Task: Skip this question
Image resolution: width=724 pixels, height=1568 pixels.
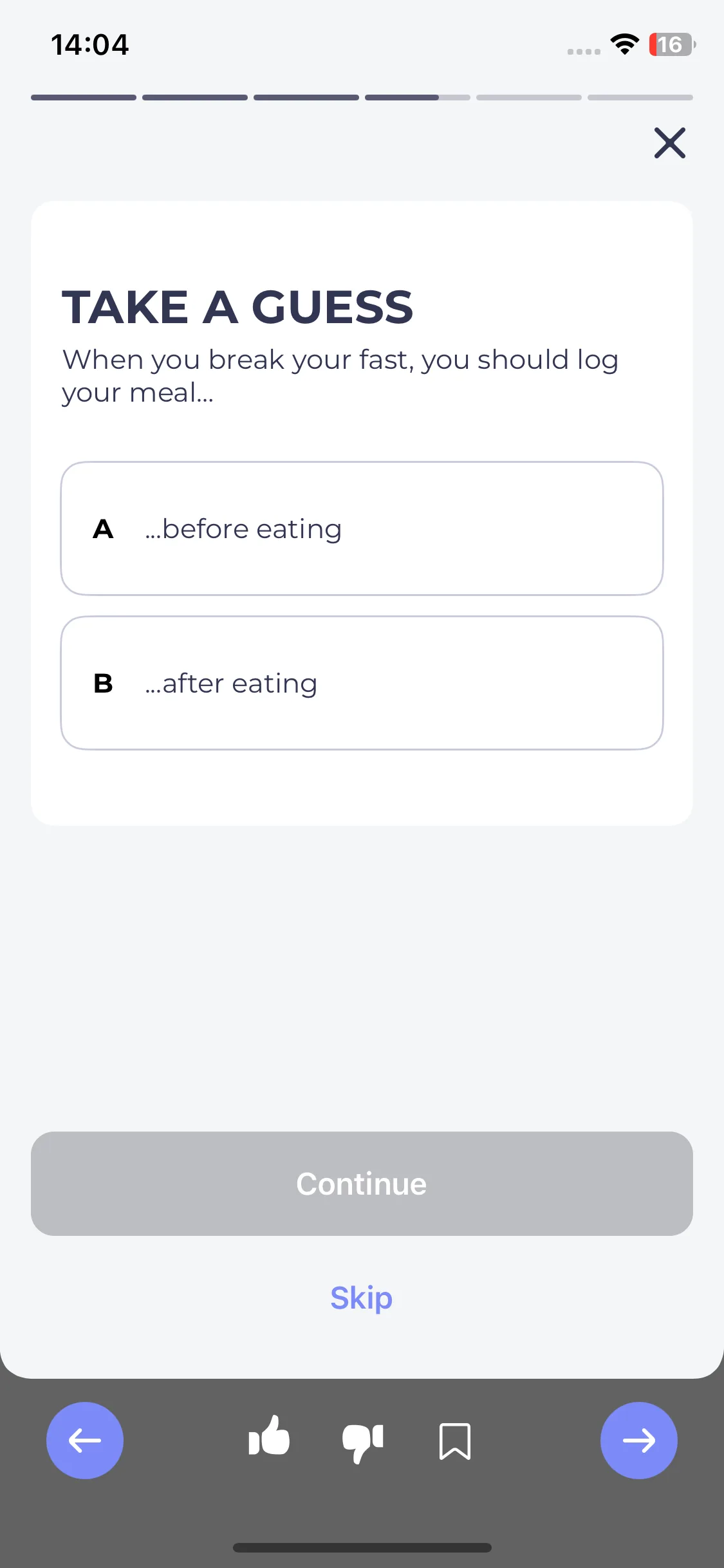Action: (x=362, y=1298)
